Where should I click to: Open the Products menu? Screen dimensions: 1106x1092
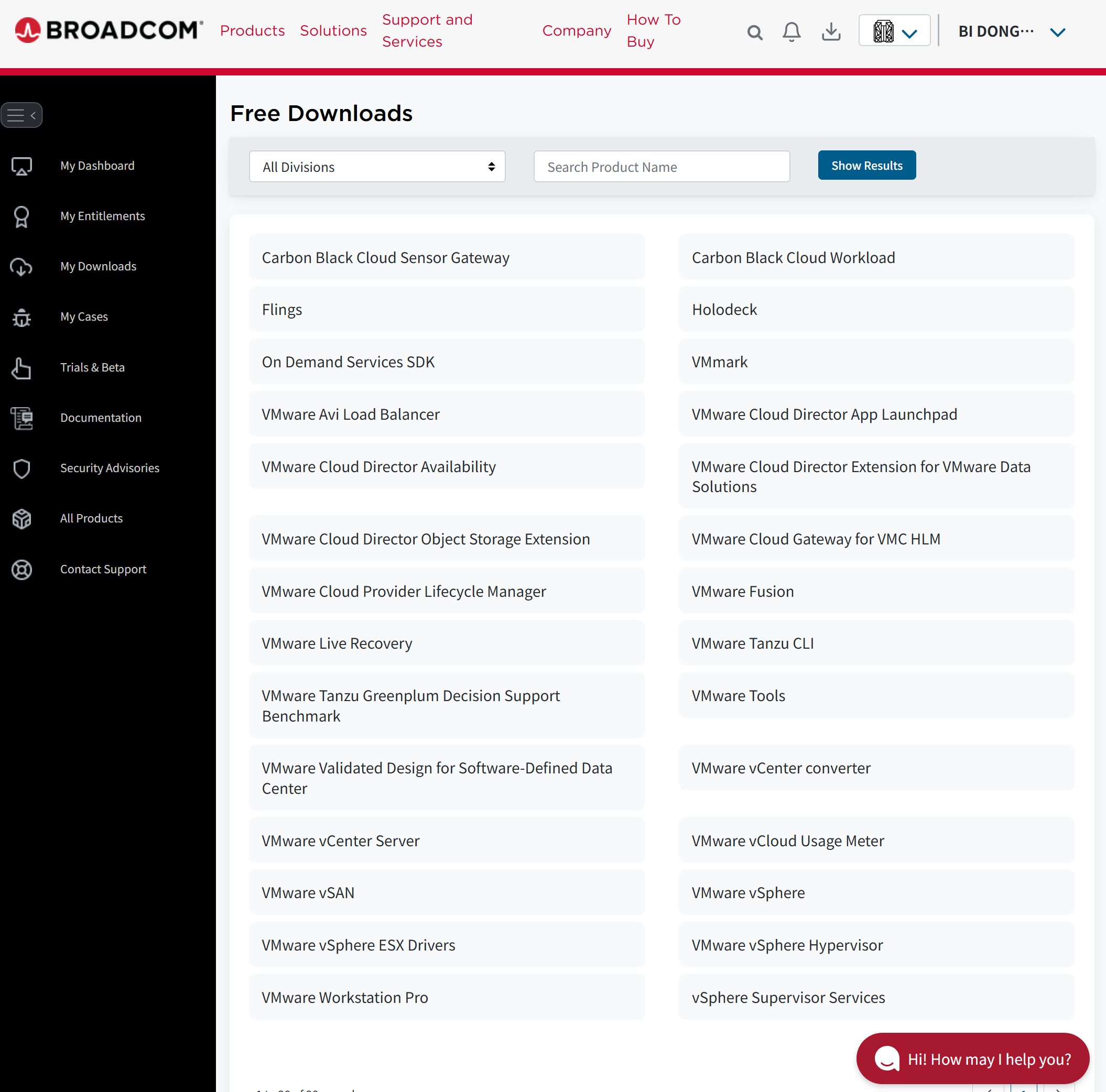tap(252, 30)
